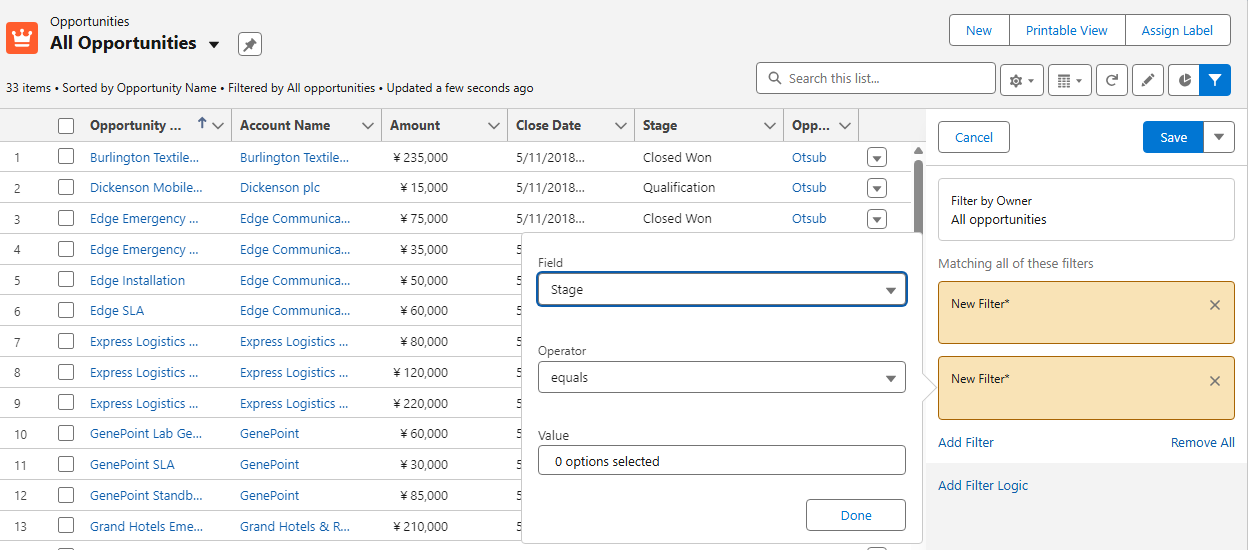Viewport: 1248px width, 550px height.
Task: Select the Burlington Textile row checkbox
Action: tap(66, 157)
